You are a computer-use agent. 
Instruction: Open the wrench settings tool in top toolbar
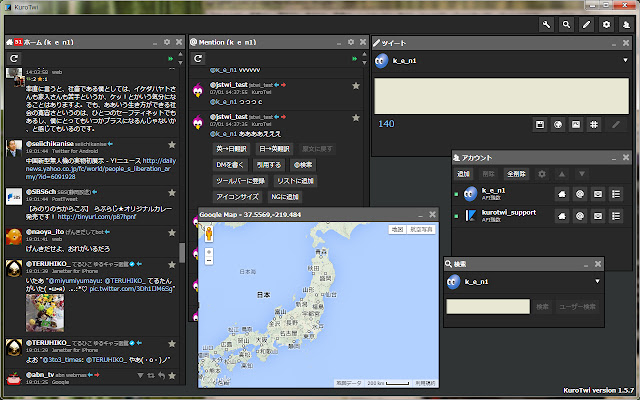click(546, 23)
